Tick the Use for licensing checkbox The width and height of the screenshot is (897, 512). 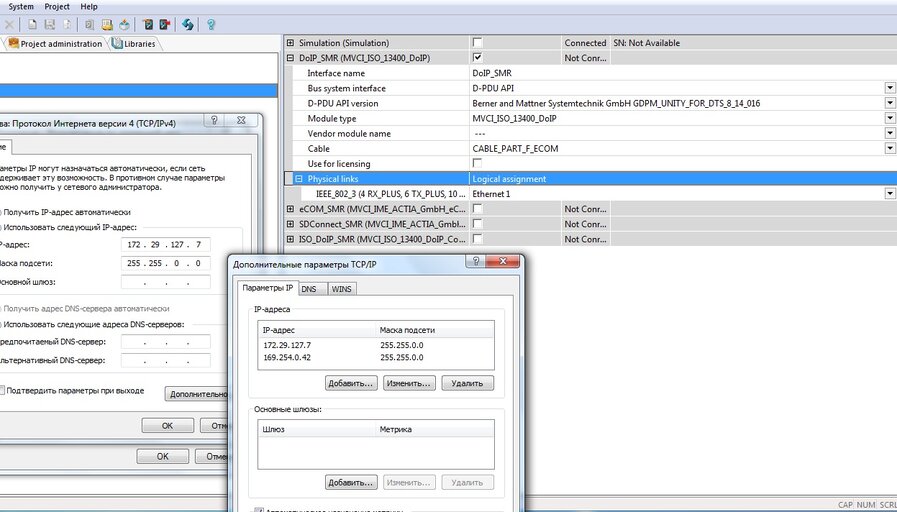tap(477, 163)
